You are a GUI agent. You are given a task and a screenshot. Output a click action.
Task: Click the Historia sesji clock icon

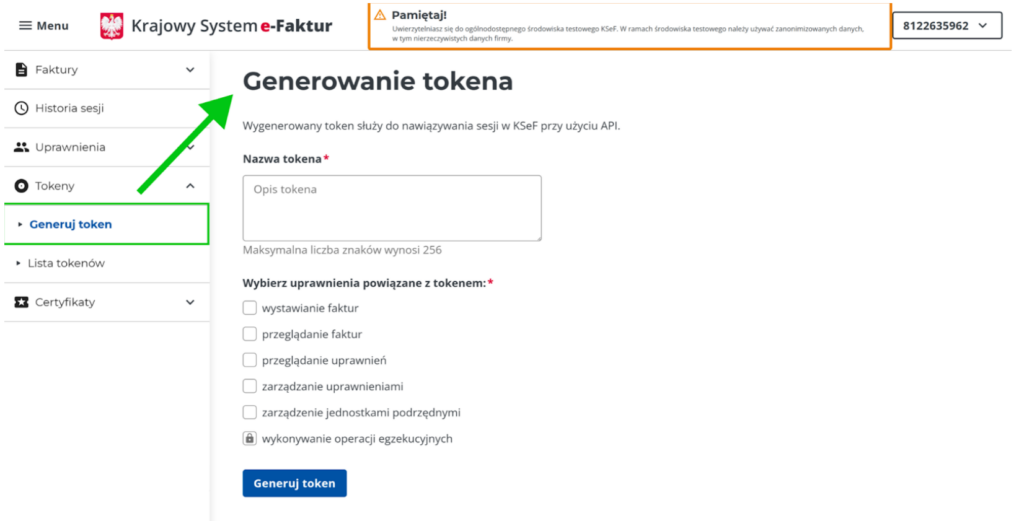[x=22, y=108]
